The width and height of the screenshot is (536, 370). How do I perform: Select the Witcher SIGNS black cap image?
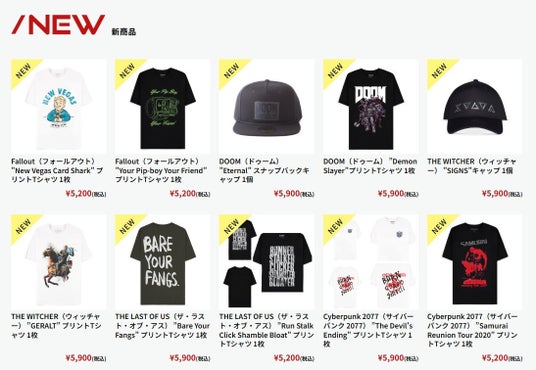474,107
